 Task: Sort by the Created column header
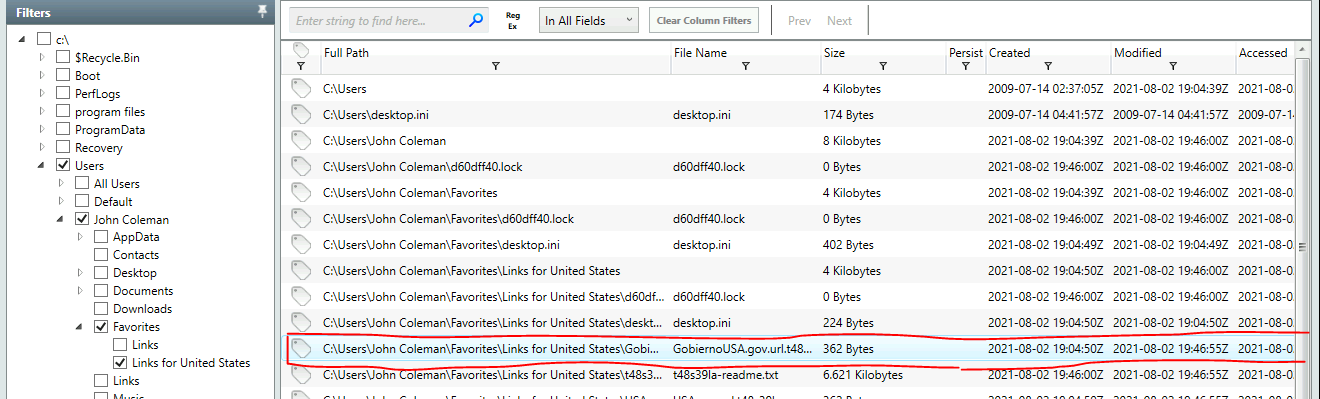[1009, 52]
